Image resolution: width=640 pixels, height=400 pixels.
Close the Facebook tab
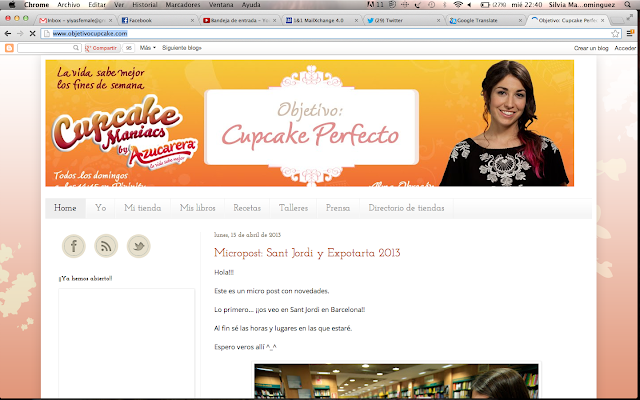pos(192,20)
